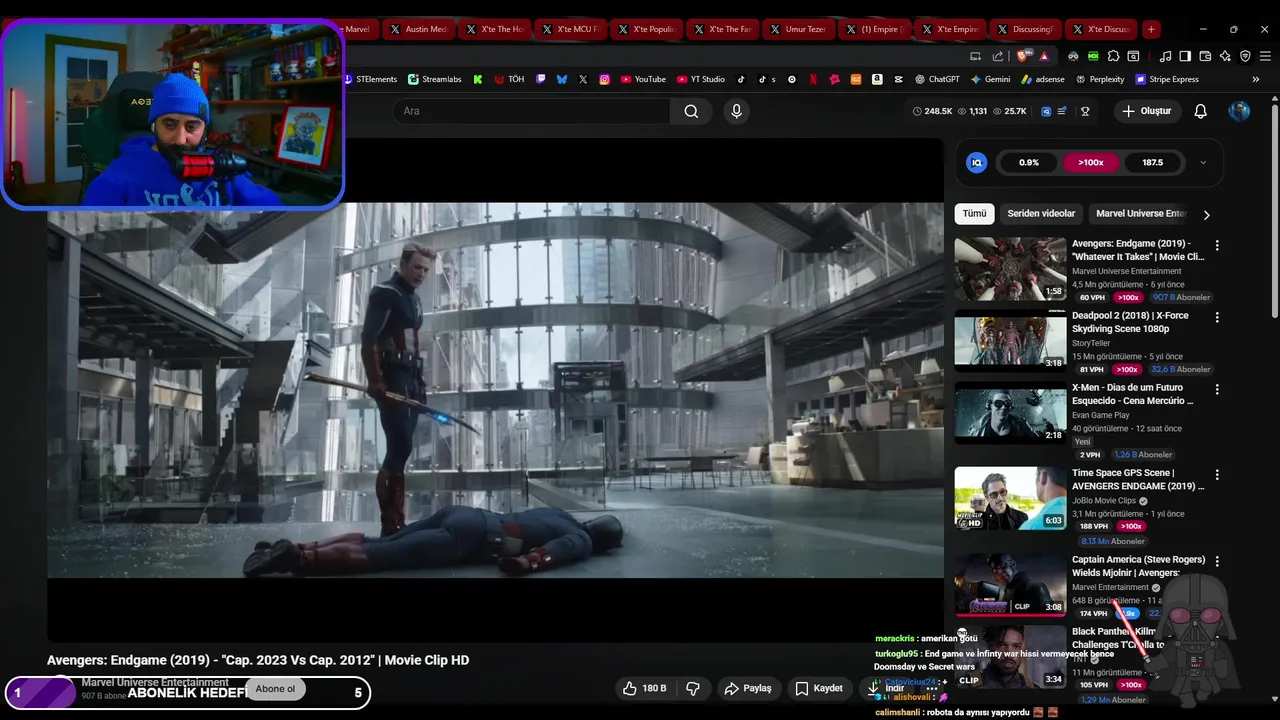The width and height of the screenshot is (1280, 720).
Task: Show hidden bookmarks with double chevron
Action: [x=1256, y=79]
